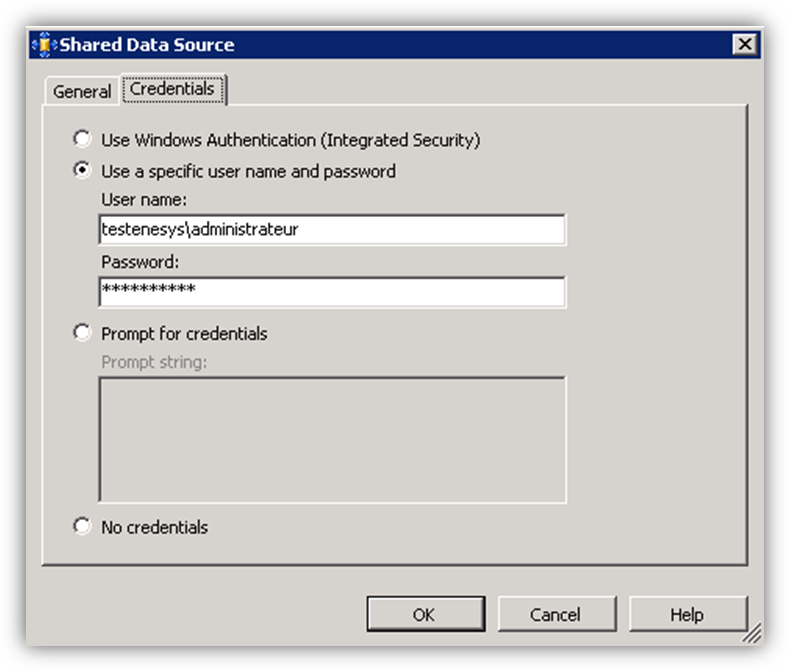Pick the No credentials radio button
Image resolution: width=789 pixels, height=671 pixels.
[82, 527]
